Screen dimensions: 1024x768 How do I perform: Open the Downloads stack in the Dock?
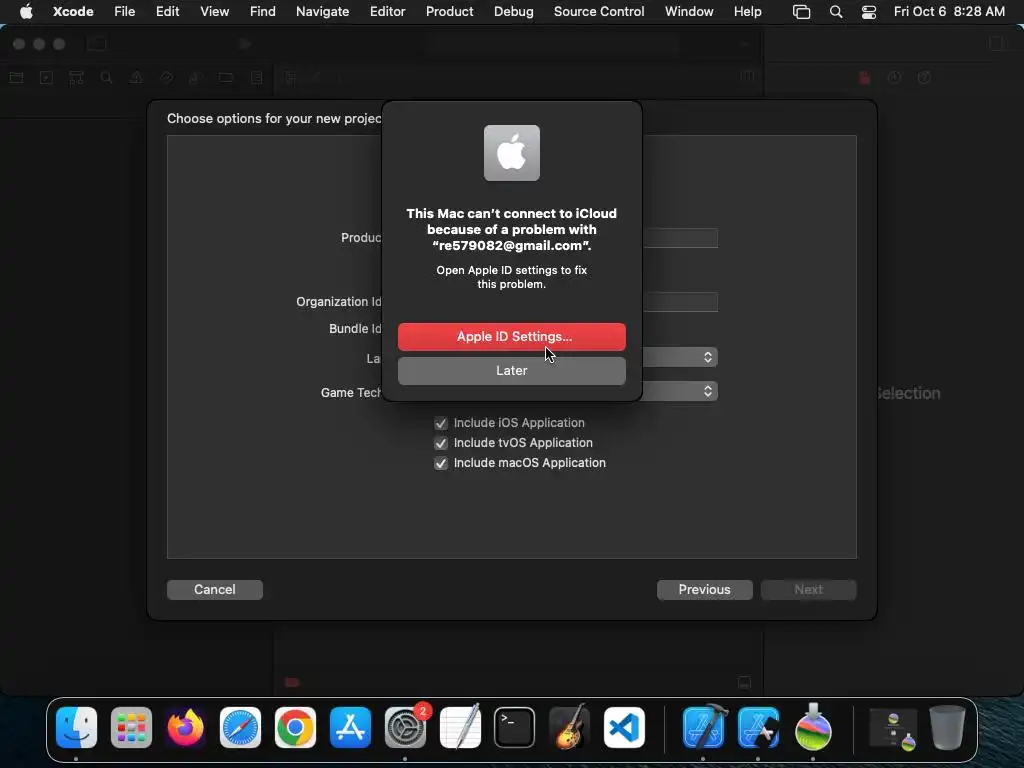pyautogui.click(x=893, y=729)
